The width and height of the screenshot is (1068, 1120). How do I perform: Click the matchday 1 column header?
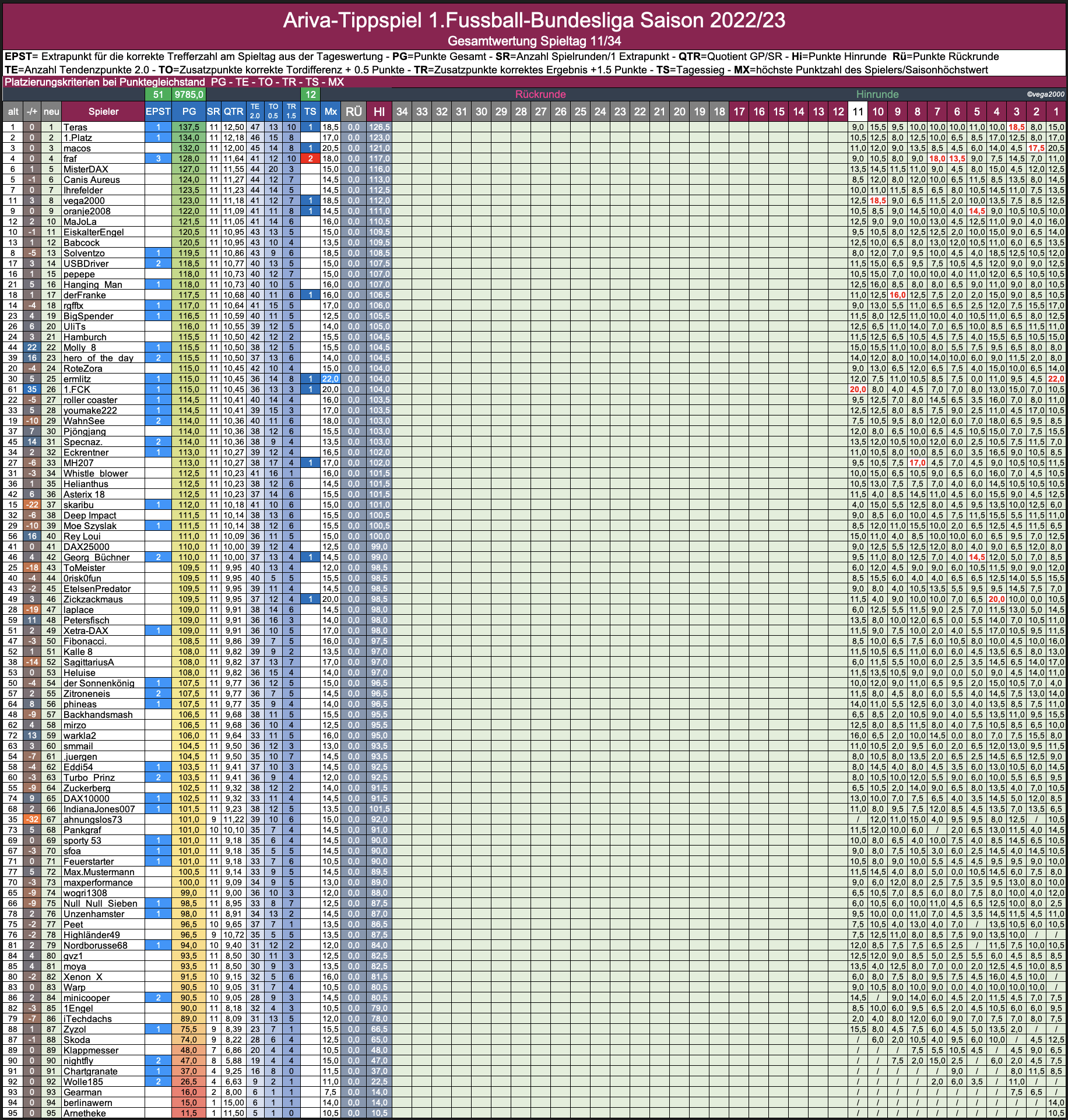click(1056, 111)
